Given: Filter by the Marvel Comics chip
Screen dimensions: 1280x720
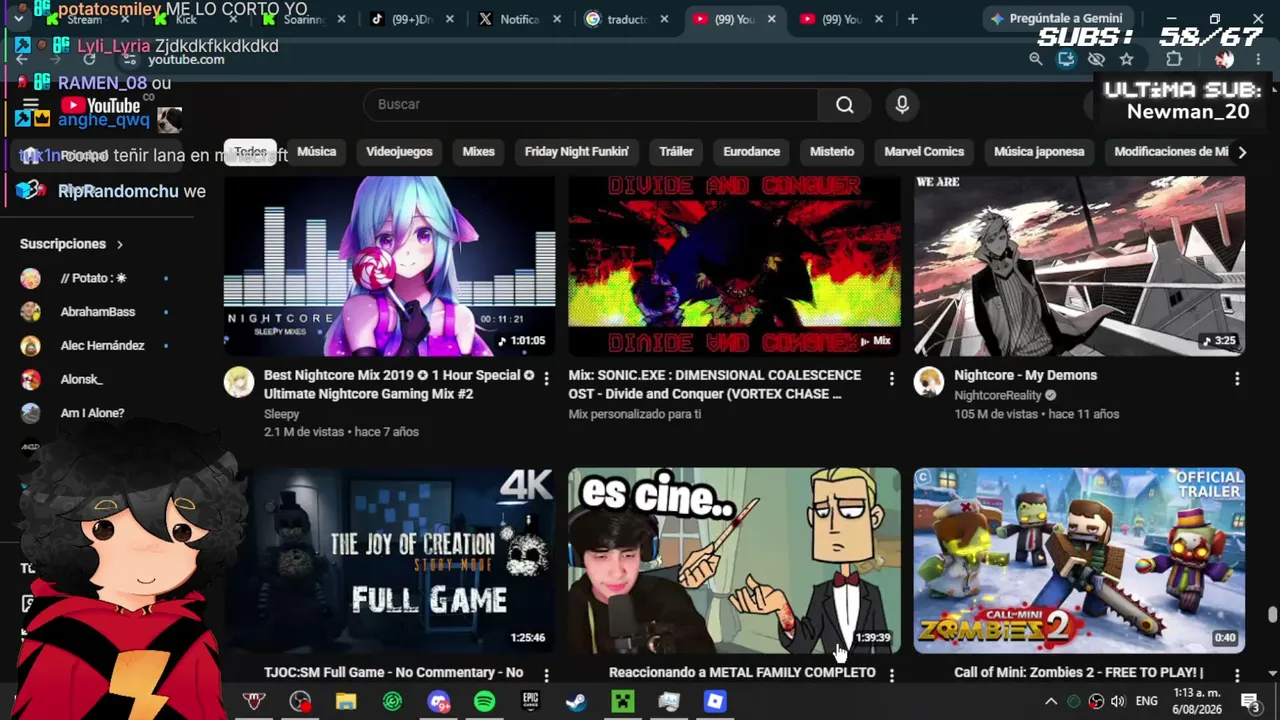Looking at the screenshot, I should pos(924,152).
